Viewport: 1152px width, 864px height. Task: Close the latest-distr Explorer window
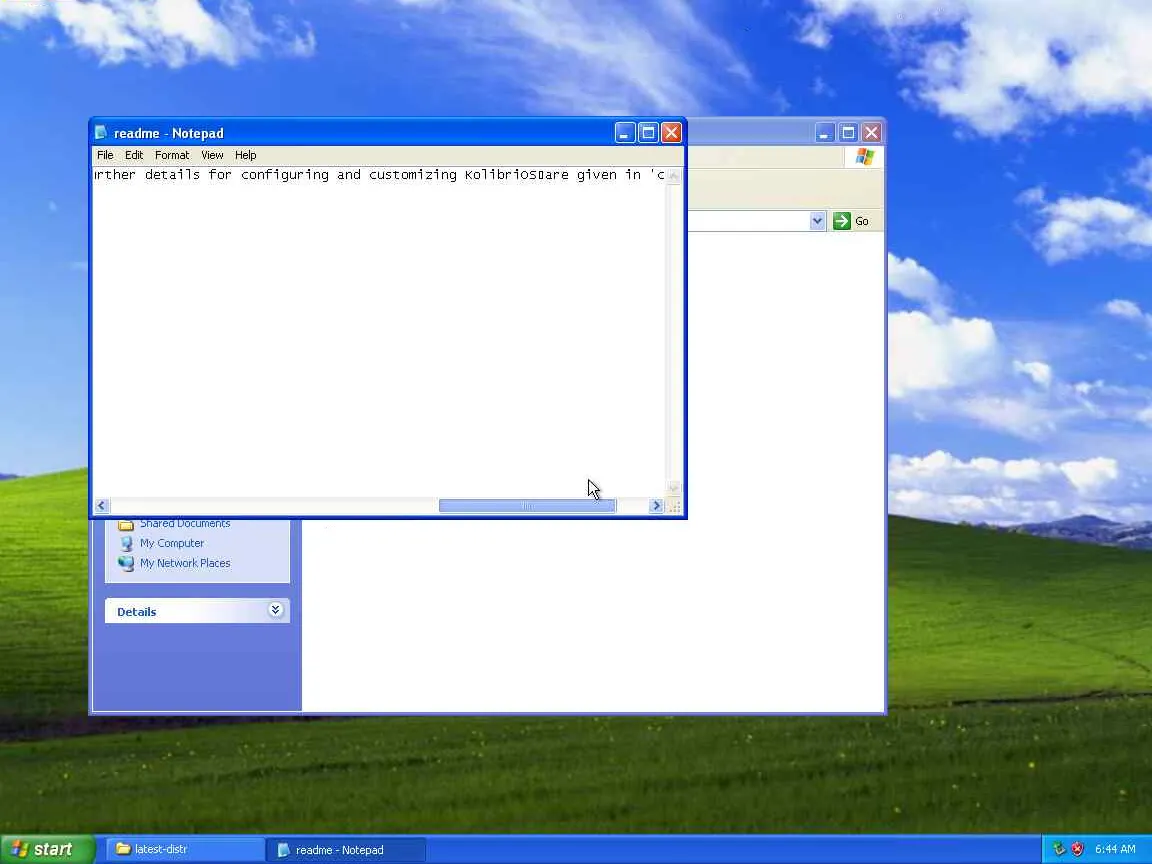[x=871, y=132]
